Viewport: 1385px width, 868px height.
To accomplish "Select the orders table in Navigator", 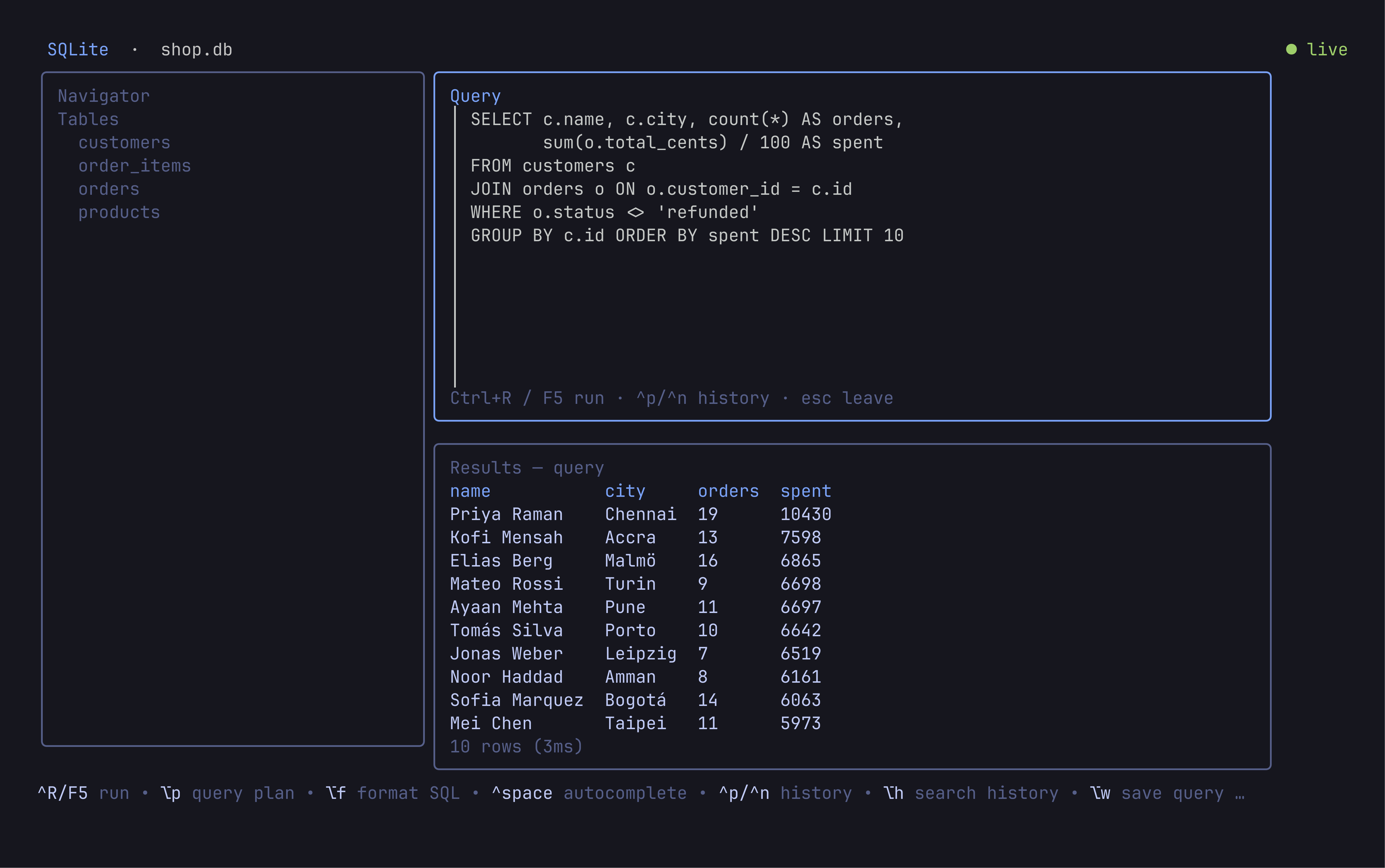I will 108,189.
